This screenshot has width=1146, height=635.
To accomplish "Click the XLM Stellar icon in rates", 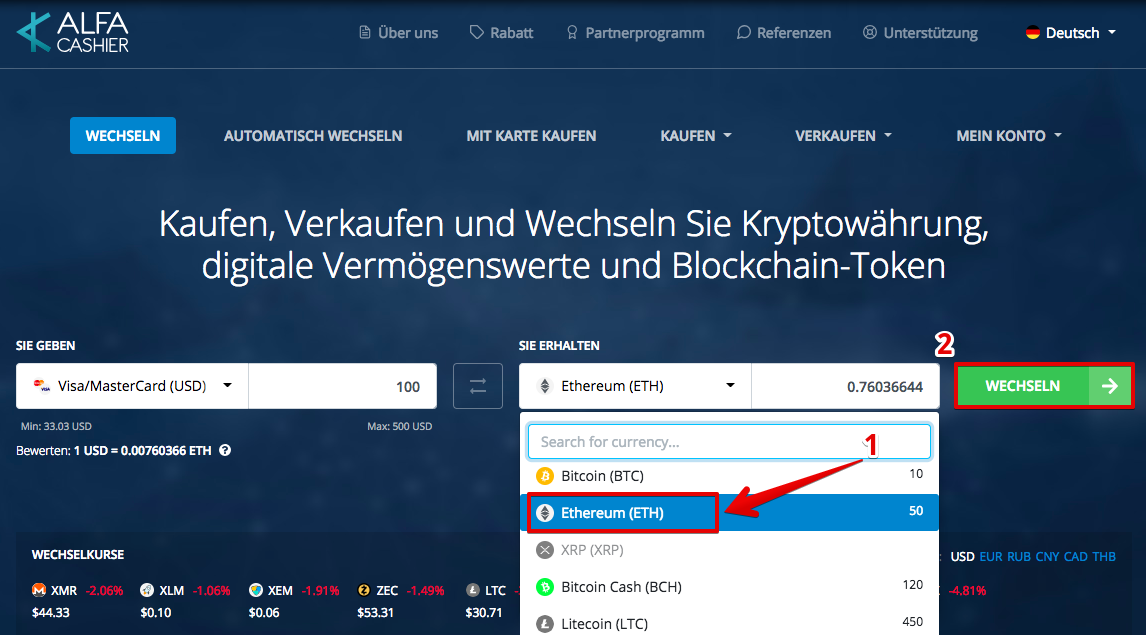I will pos(147,590).
